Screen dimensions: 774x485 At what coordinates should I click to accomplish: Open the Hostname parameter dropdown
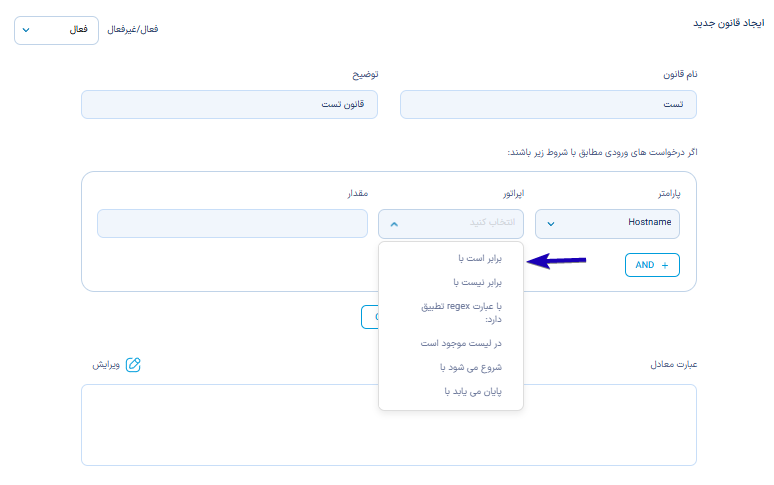click(607, 224)
